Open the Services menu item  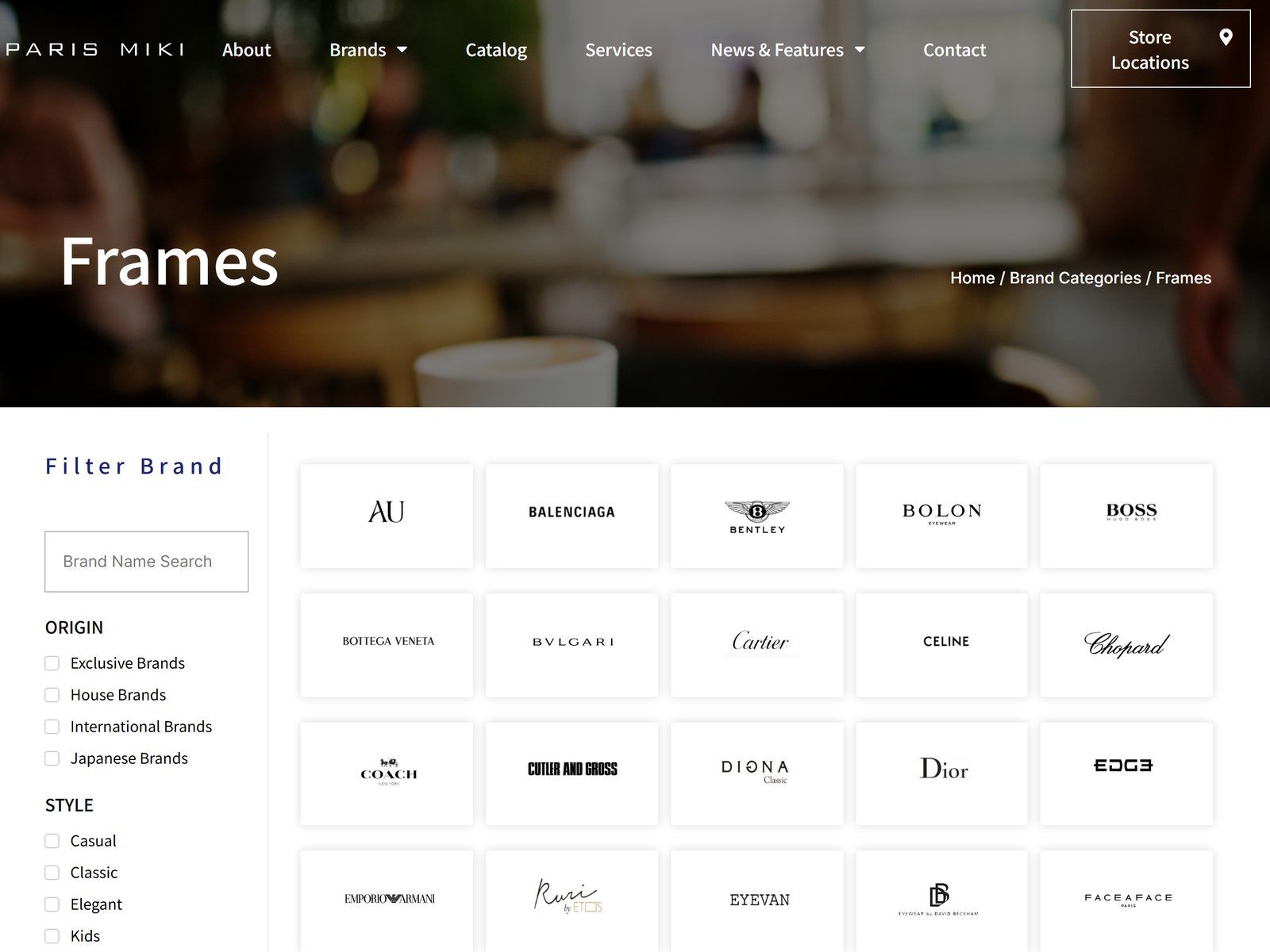click(x=618, y=50)
